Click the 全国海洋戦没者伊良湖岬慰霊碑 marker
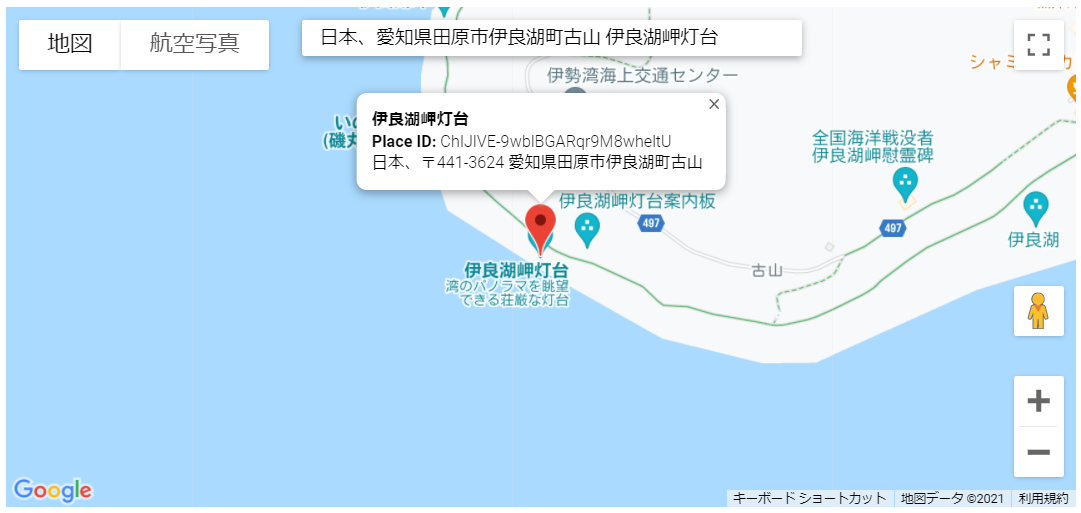Screen dimensions: 1081x513 [905, 184]
